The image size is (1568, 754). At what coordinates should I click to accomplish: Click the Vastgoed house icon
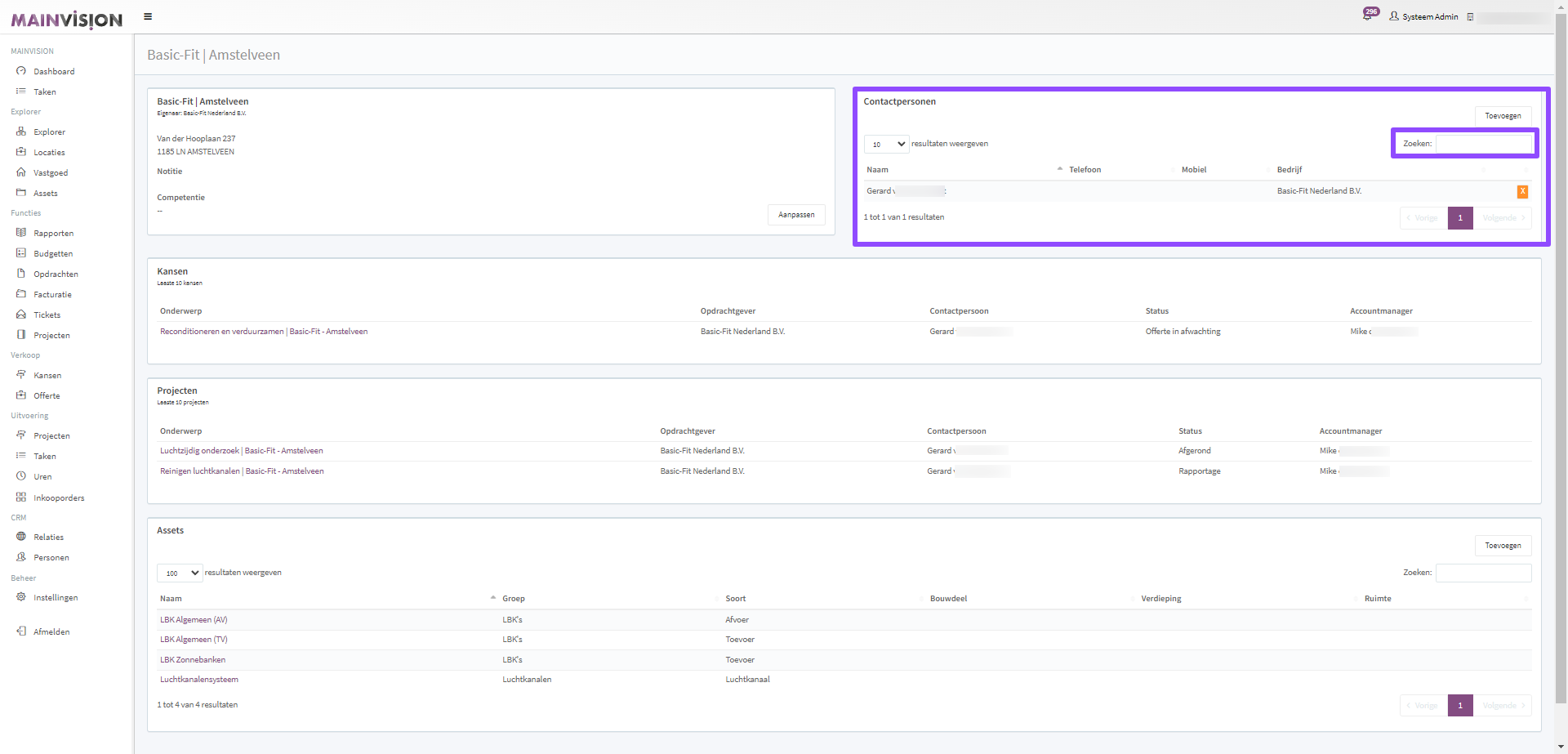(x=21, y=172)
